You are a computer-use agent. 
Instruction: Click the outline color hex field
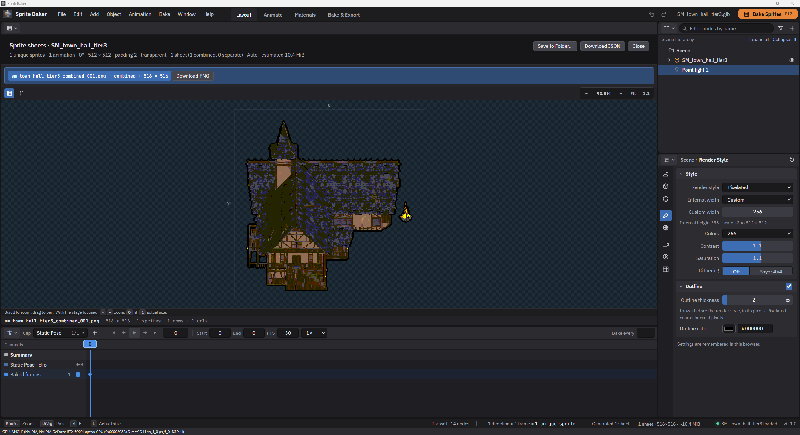755,329
